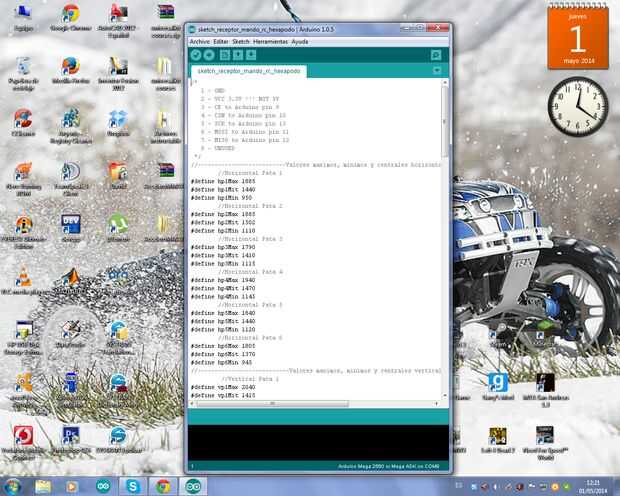Click the line '#define hp6Min 945'
The width and height of the screenshot is (620, 496).
pyautogui.click(x=221, y=362)
